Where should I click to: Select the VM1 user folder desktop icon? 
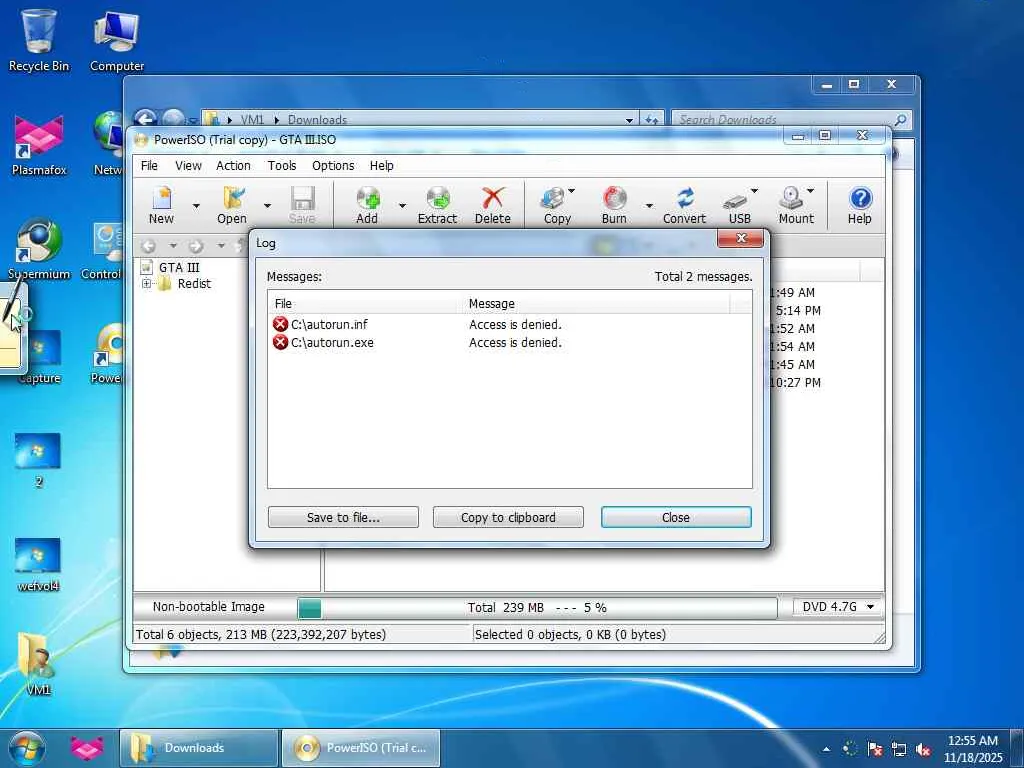(38, 663)
